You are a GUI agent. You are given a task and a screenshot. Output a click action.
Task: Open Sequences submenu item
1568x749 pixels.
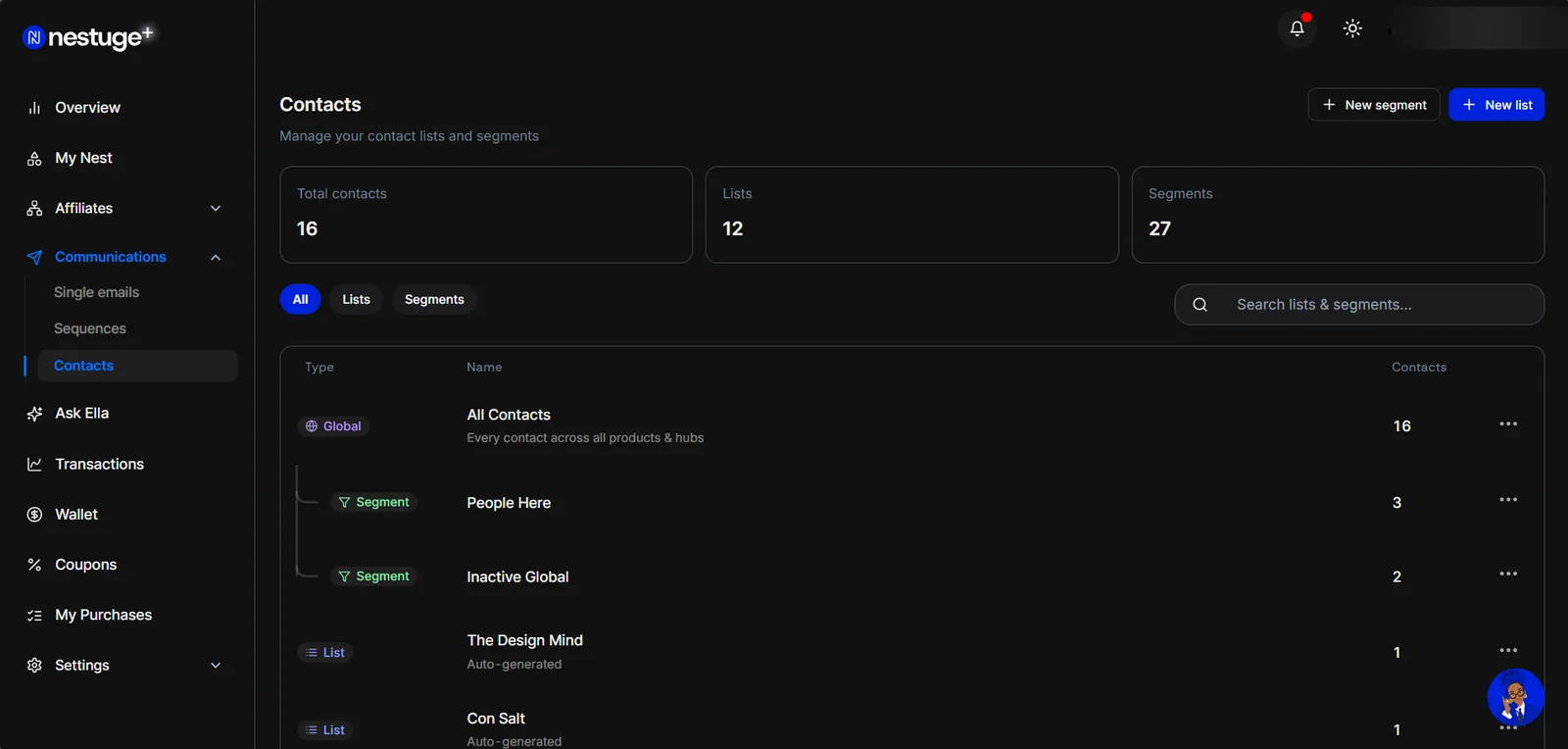click(89, 328)
